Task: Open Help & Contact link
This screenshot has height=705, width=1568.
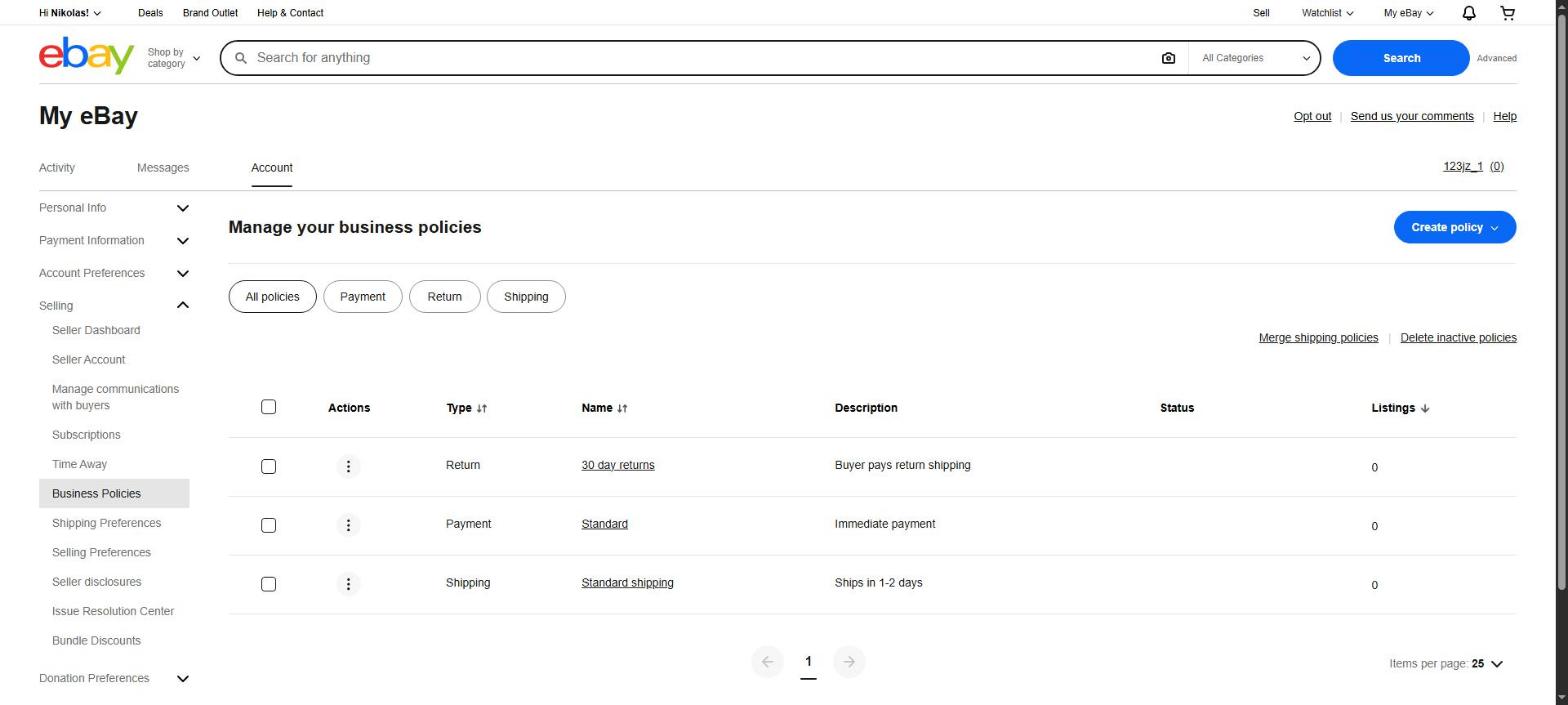Action: (290, 13)
